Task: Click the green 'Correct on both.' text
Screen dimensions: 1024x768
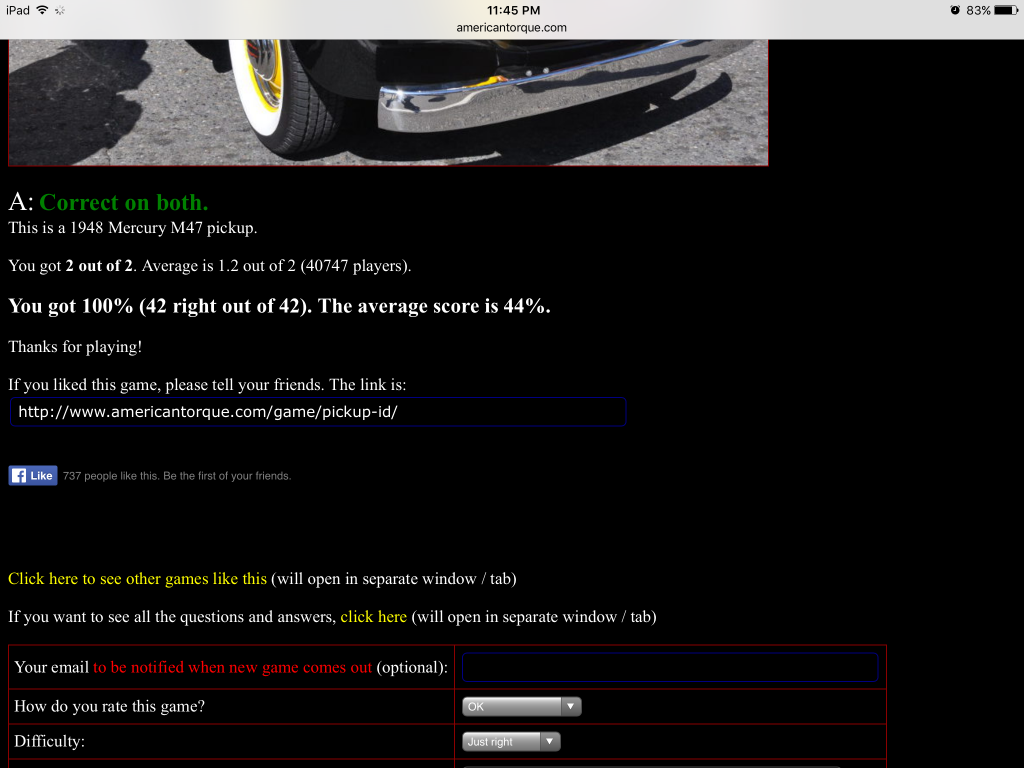Action: point(123,202)
